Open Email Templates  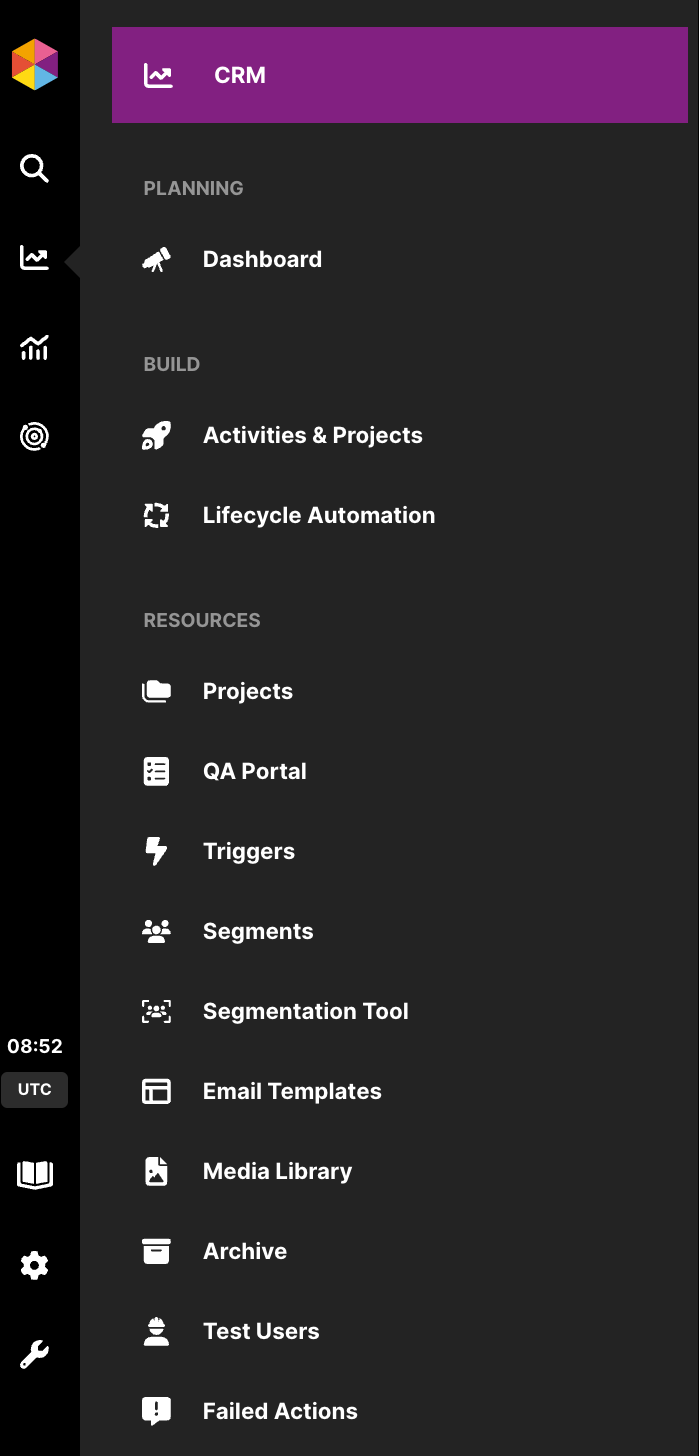pos(292,1092)
